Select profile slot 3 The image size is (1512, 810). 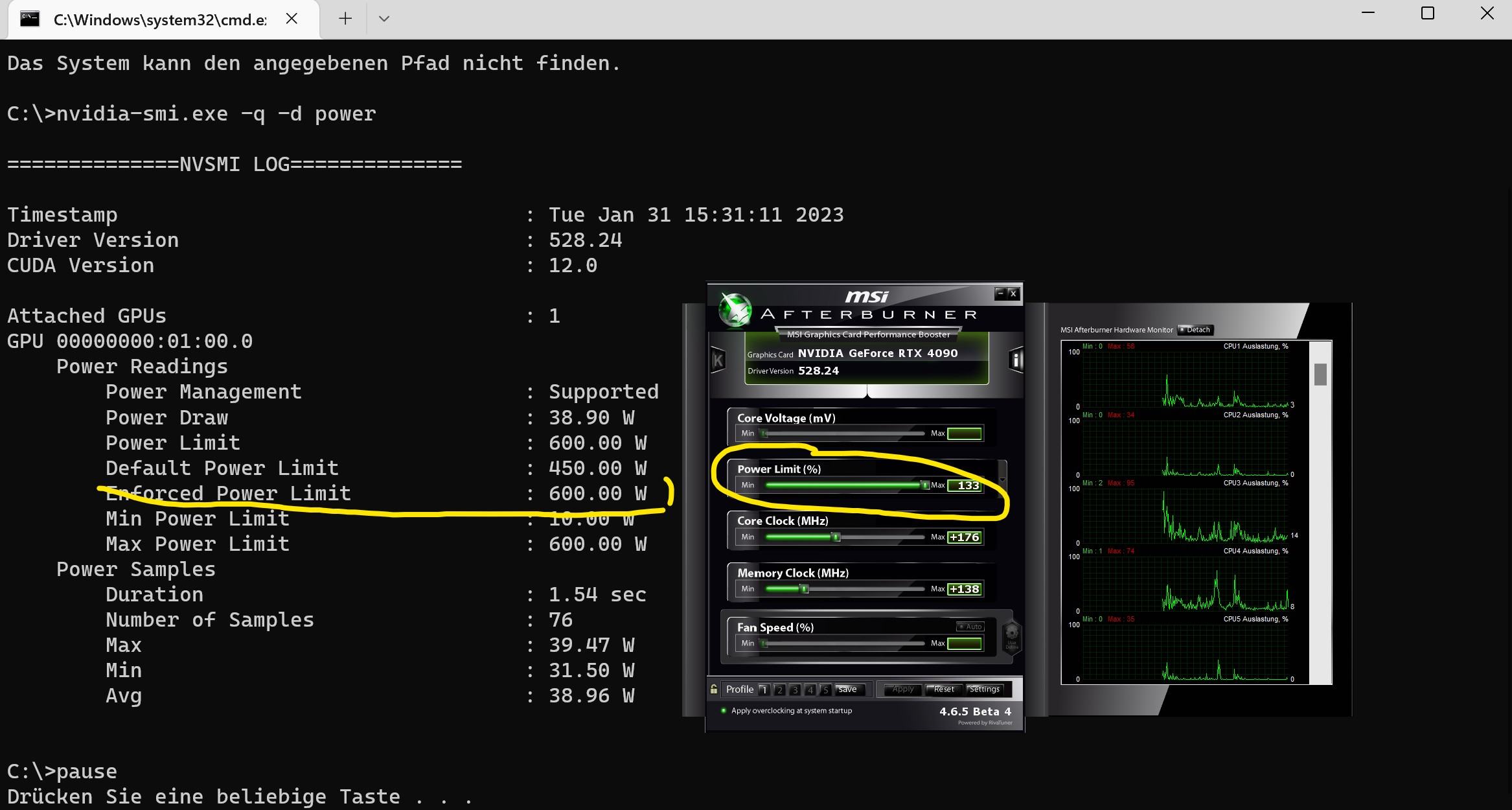795,689
